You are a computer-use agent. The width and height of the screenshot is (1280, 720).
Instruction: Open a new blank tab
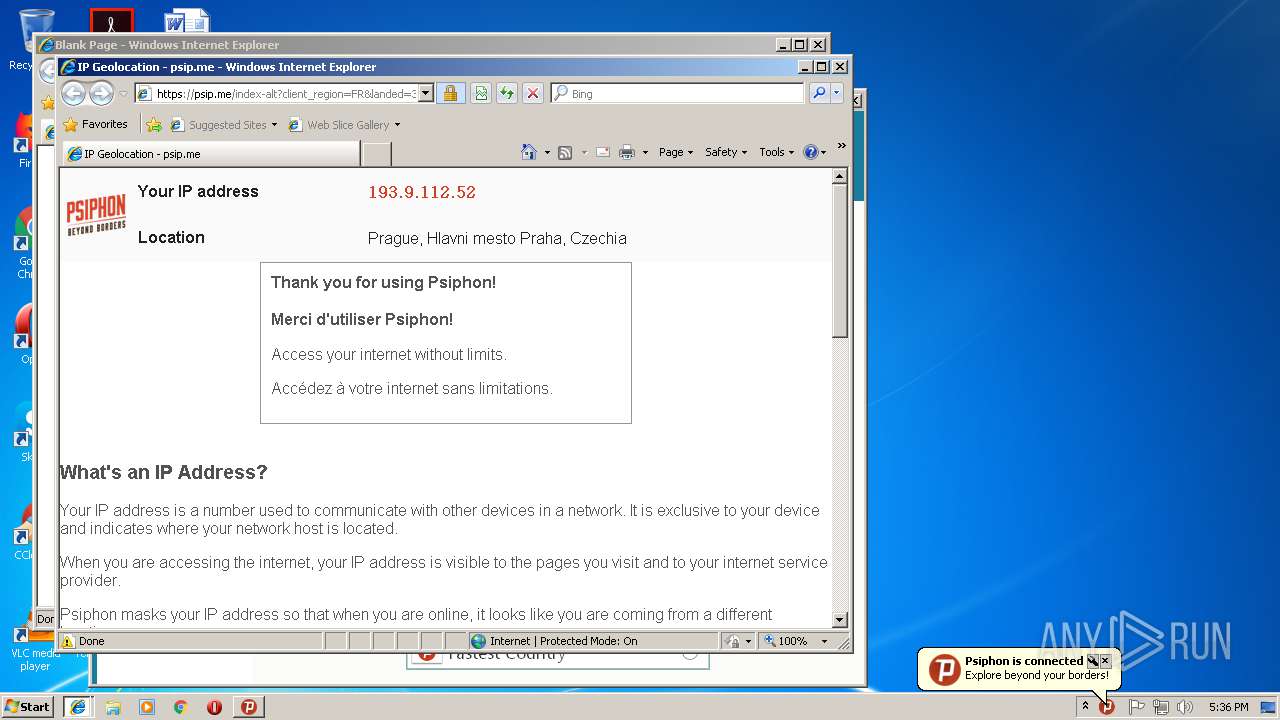(x=376, y=154)
